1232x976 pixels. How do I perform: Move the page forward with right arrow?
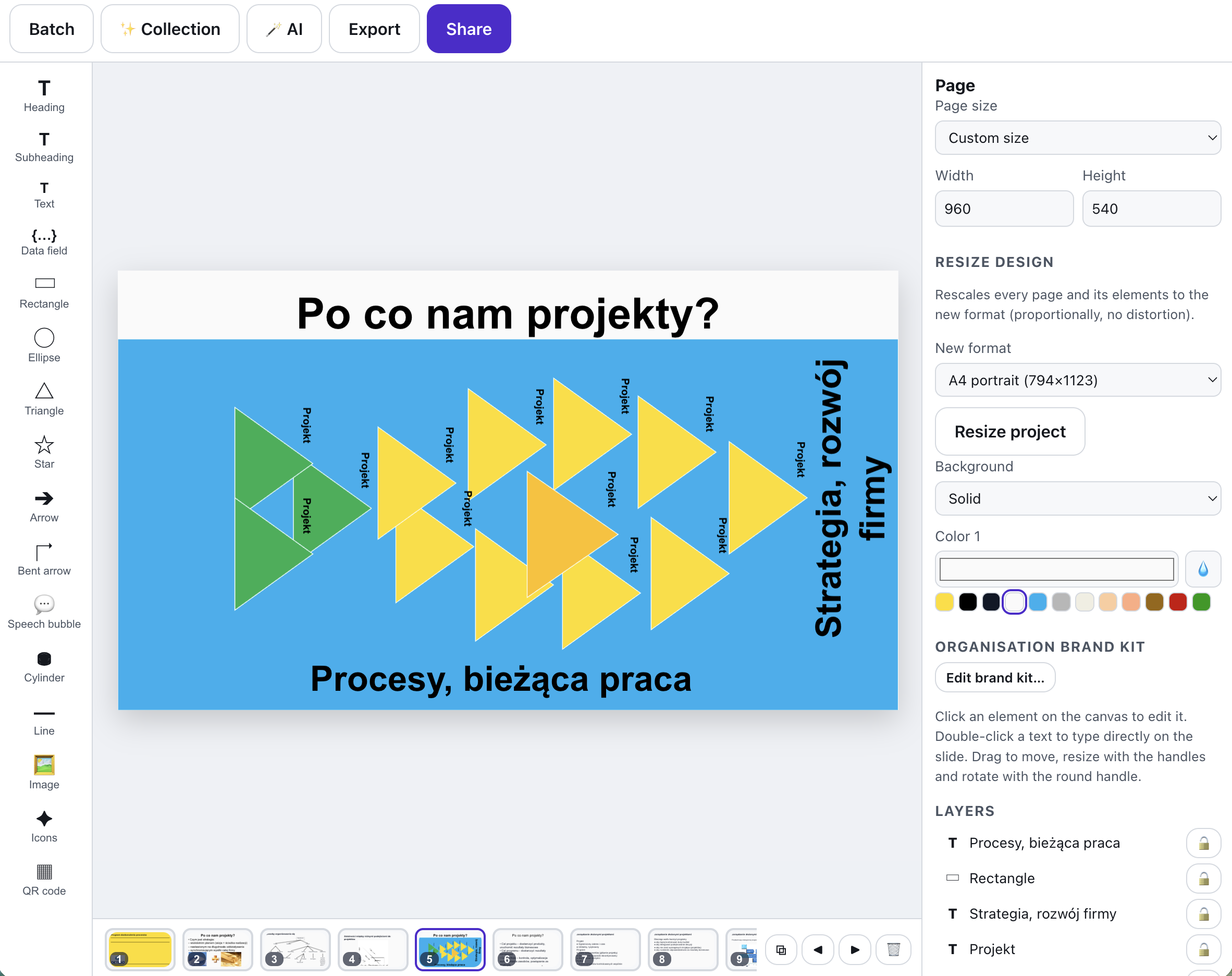[x=855, y=950]
